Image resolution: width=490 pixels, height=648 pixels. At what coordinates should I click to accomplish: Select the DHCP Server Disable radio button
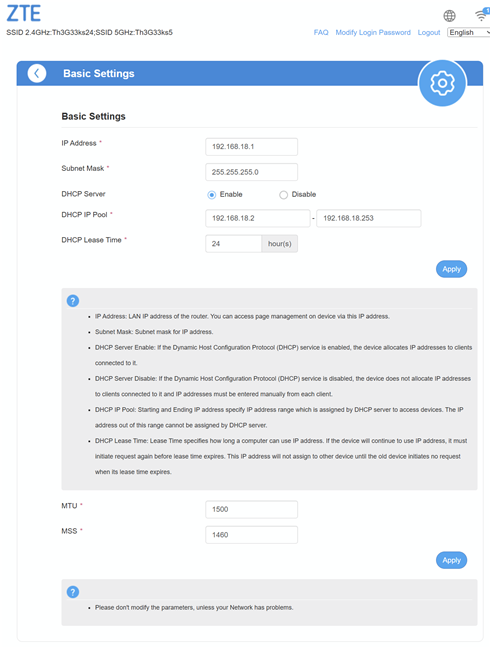[x=283, y=195]
